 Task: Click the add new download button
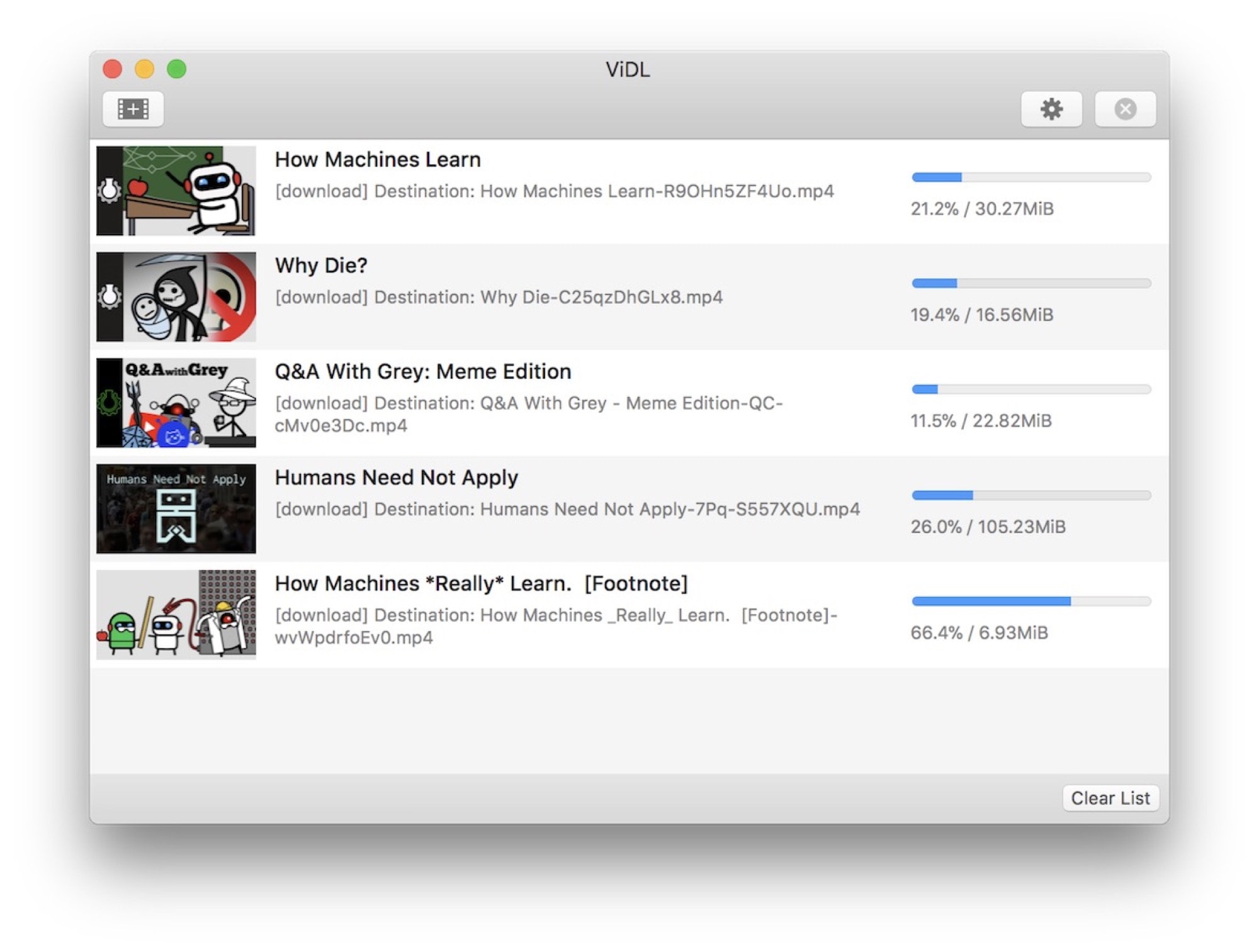[x=133, y=108]
